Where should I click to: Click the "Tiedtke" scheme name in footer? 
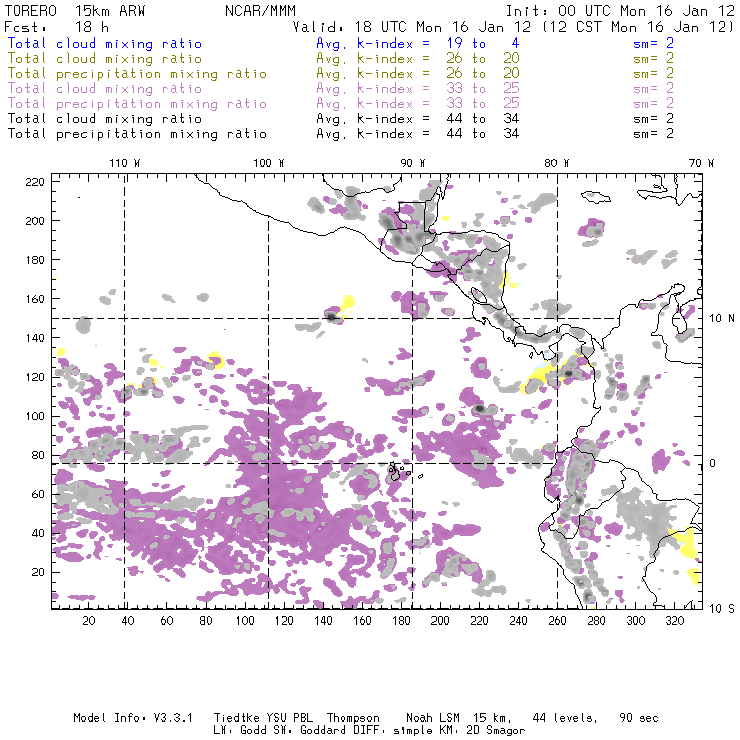(x=236, y=718)
